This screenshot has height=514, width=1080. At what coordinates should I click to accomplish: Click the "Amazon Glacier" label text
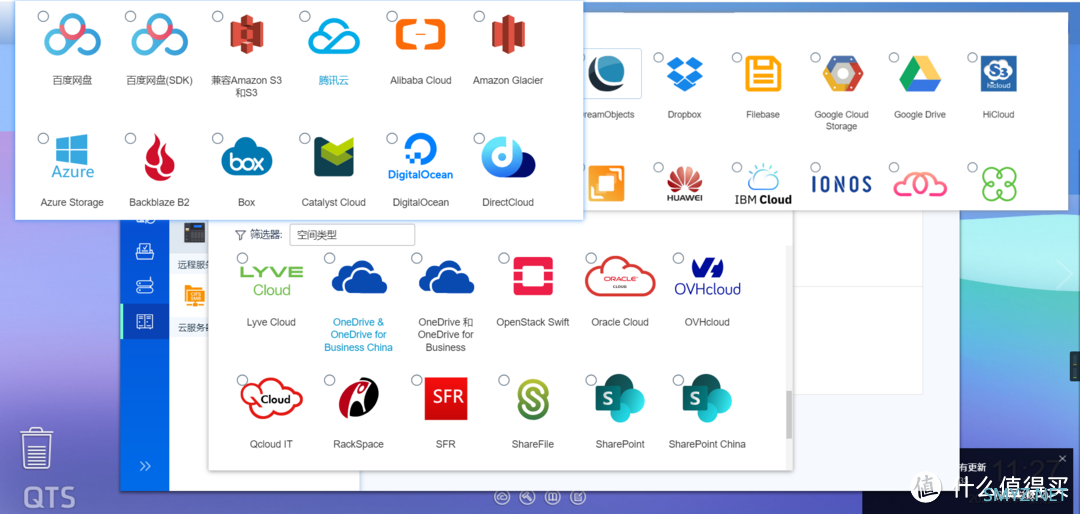[x=508, y=81]
